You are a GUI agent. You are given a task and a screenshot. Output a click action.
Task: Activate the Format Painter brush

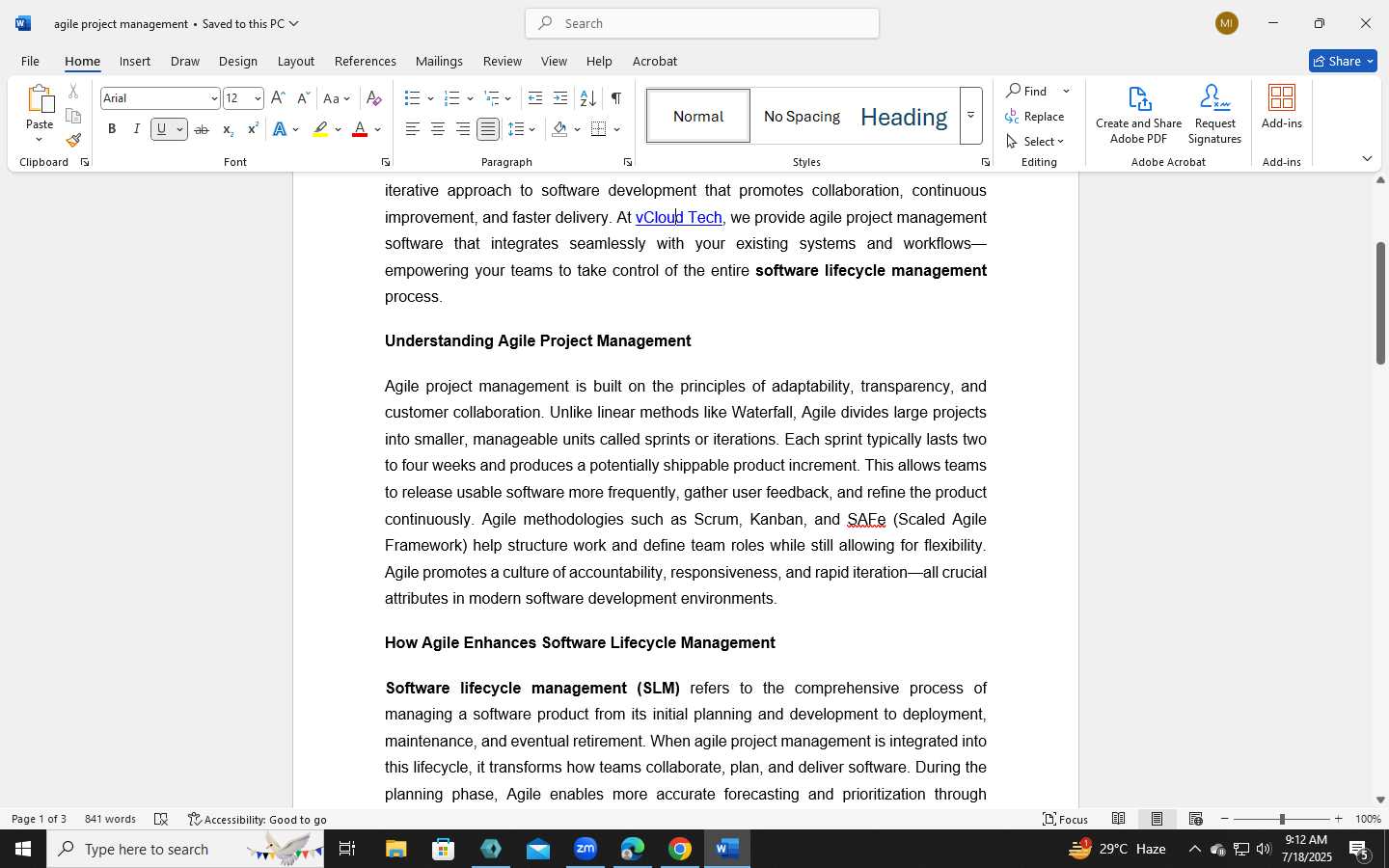click(x=73, y=140)
